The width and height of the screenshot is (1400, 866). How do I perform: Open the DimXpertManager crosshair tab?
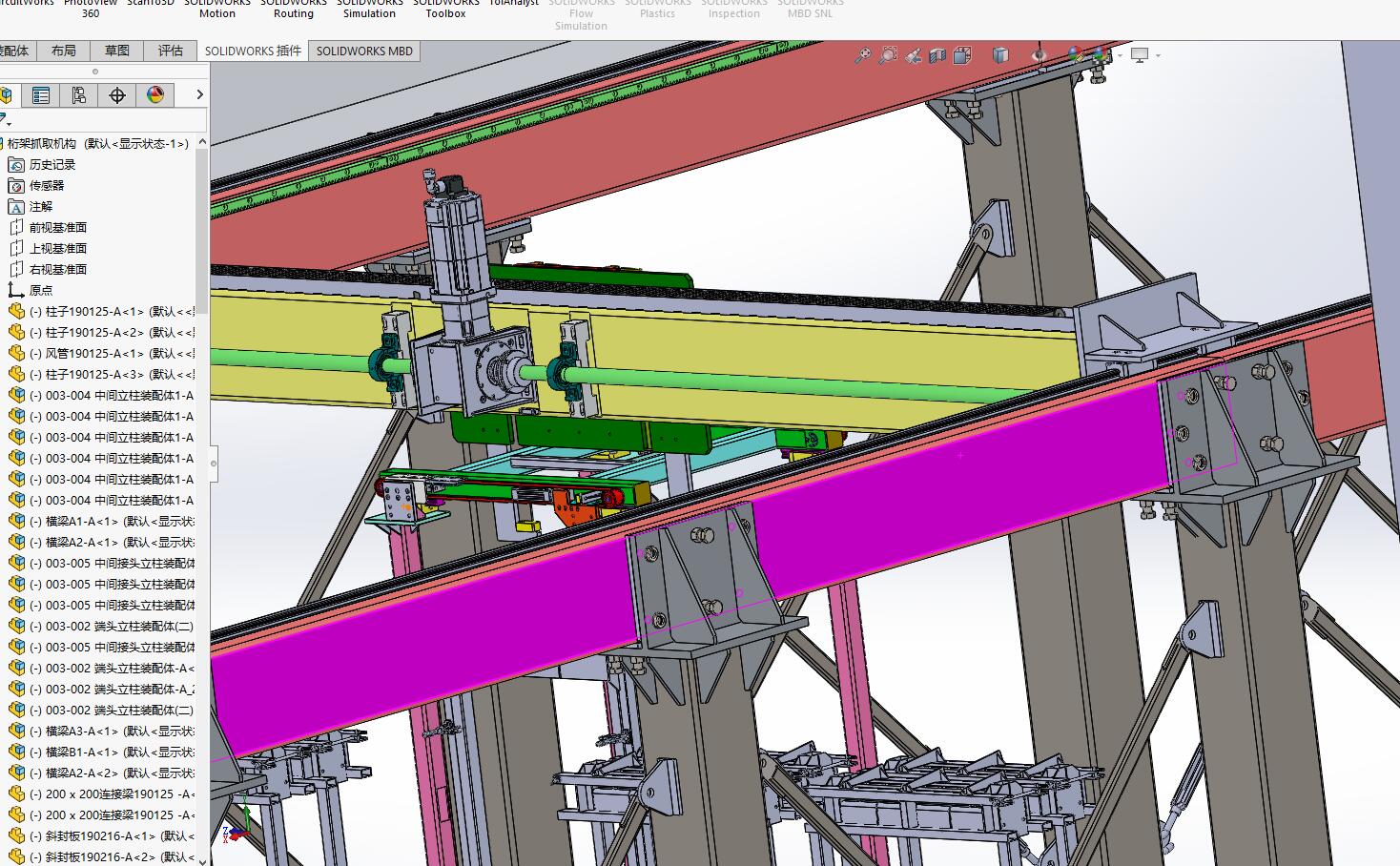click(x=116, y=94)
